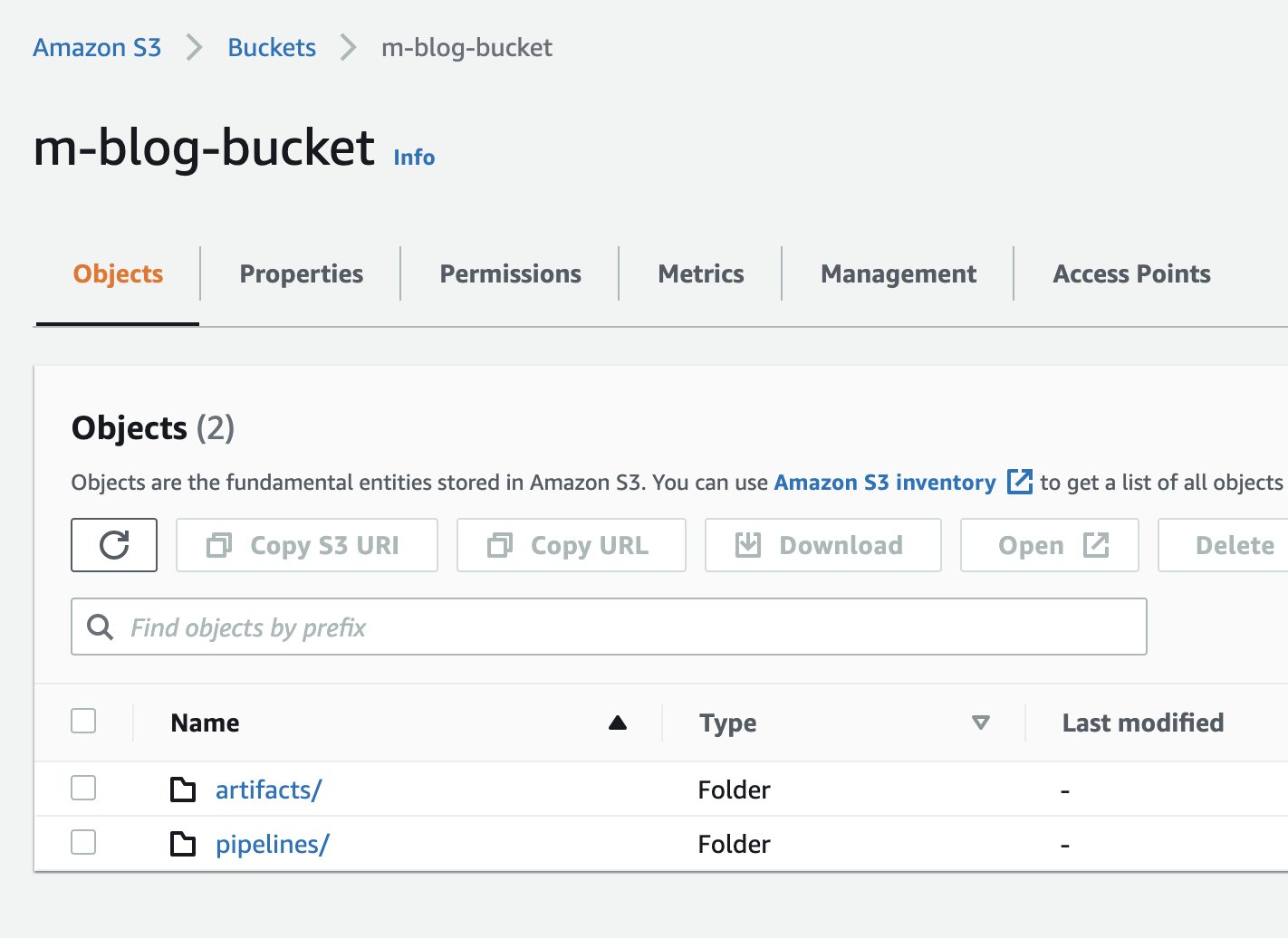Click the pipelines folder icon
This screenshot has width=1288, height=938.
183,844
